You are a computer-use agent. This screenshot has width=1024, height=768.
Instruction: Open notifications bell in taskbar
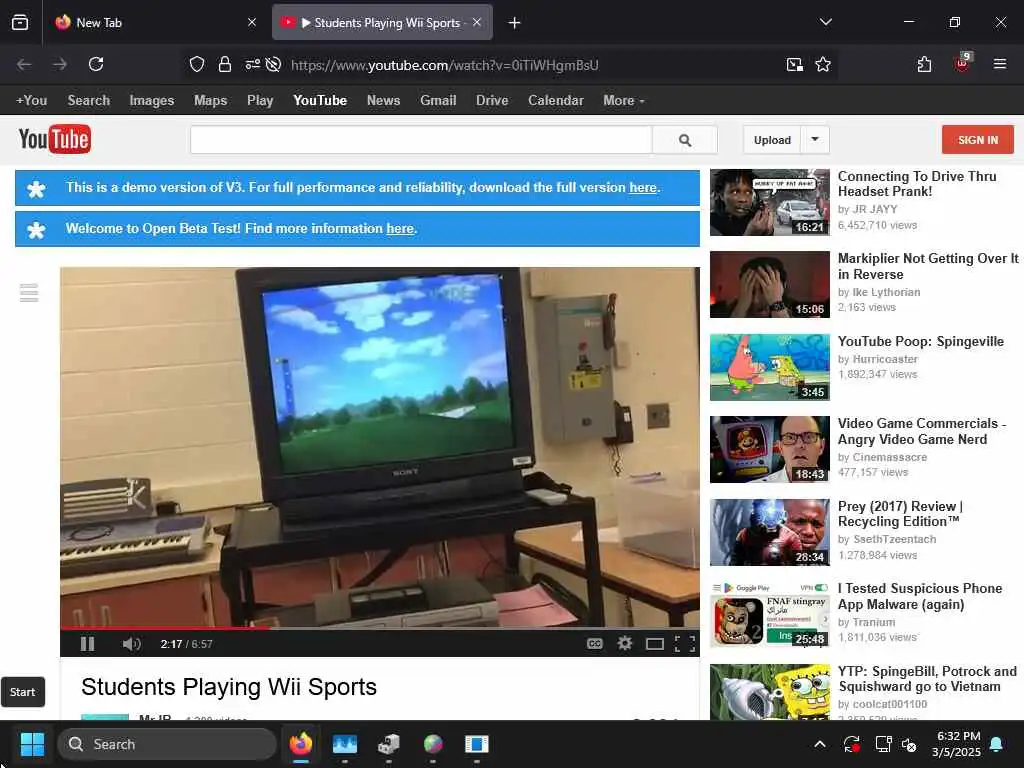coord(997,744)
